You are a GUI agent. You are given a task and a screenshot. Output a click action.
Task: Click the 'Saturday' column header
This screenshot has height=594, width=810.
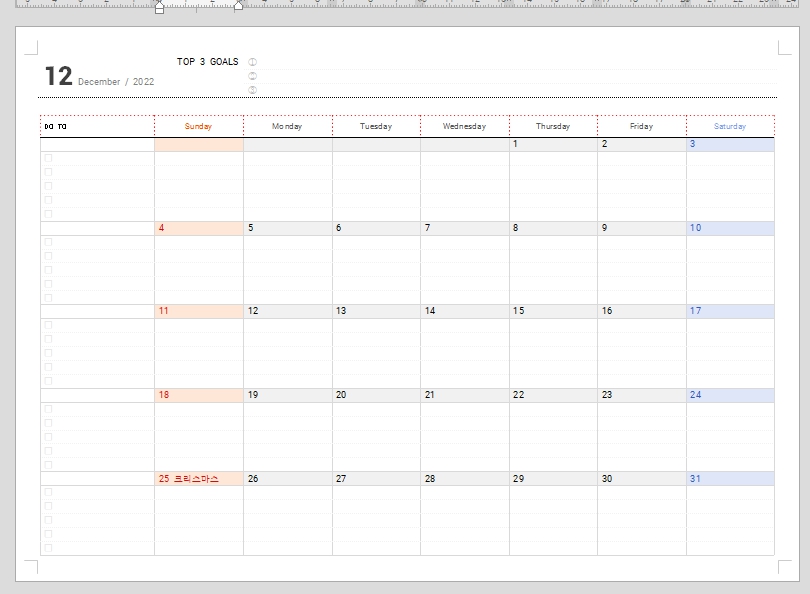[730, 126]
